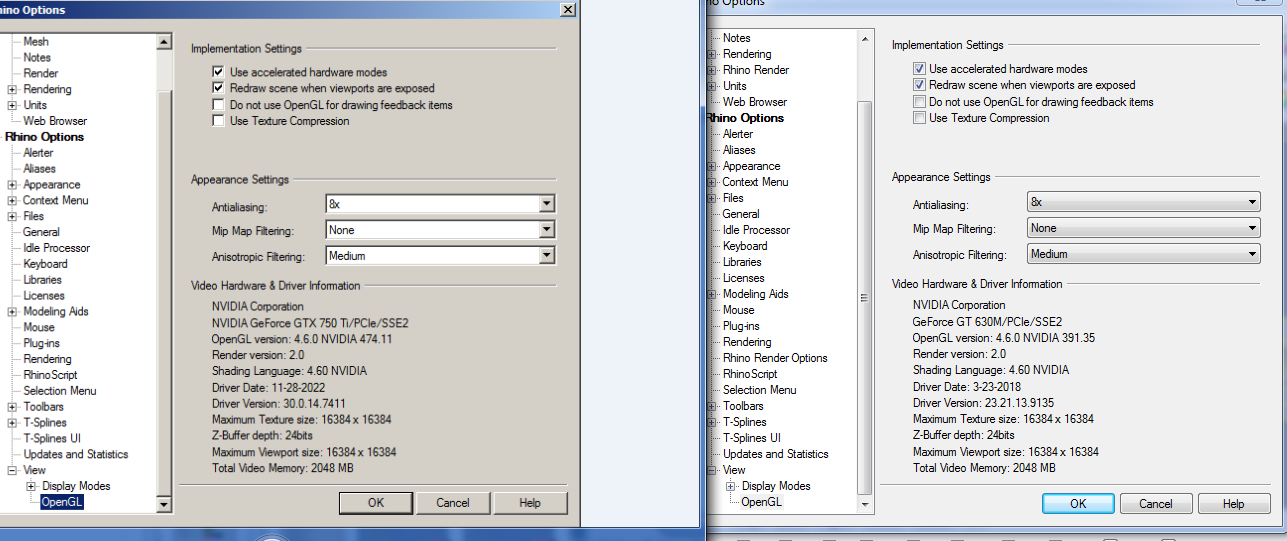Expand Toolbars node in GTX 750 Ti window
Viewport: 1287px width, 541px height.
click(12, 407)
